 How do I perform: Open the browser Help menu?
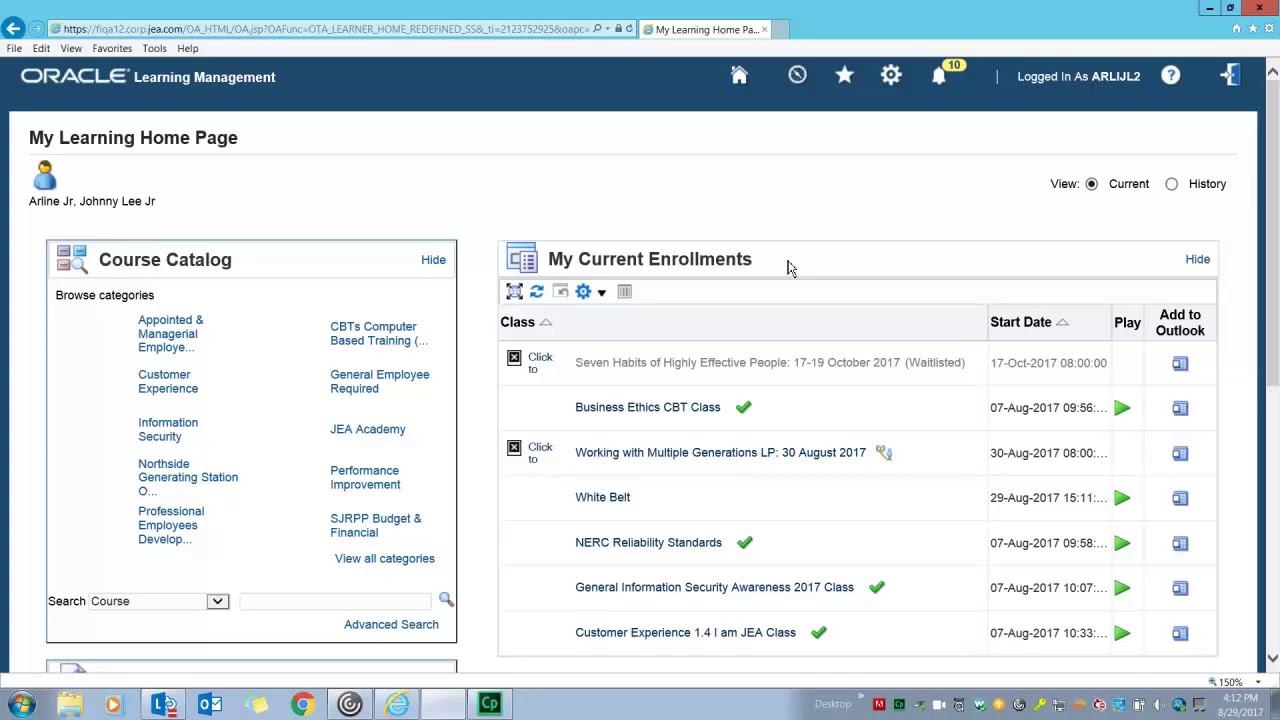[188, 48]
